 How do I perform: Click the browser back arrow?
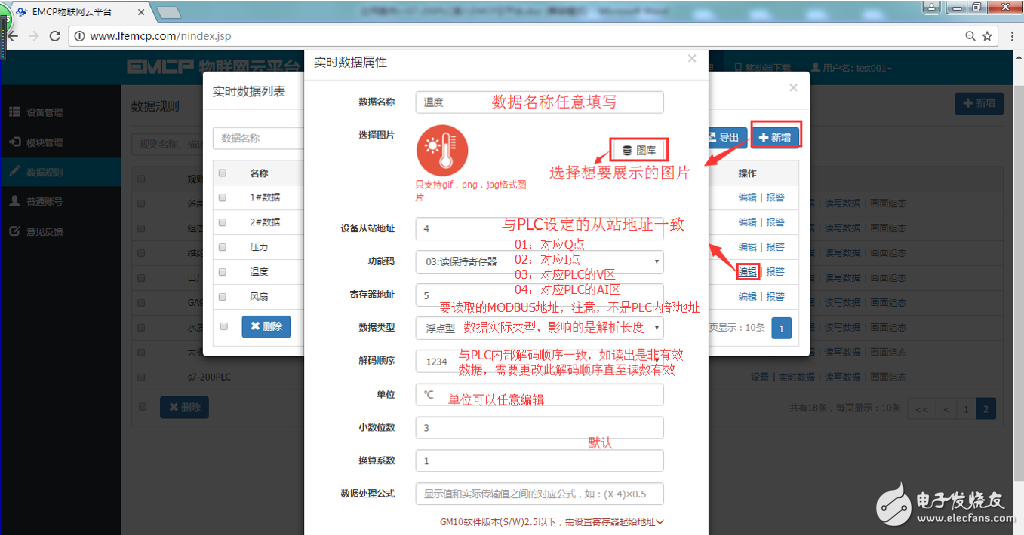click(12, 36)
